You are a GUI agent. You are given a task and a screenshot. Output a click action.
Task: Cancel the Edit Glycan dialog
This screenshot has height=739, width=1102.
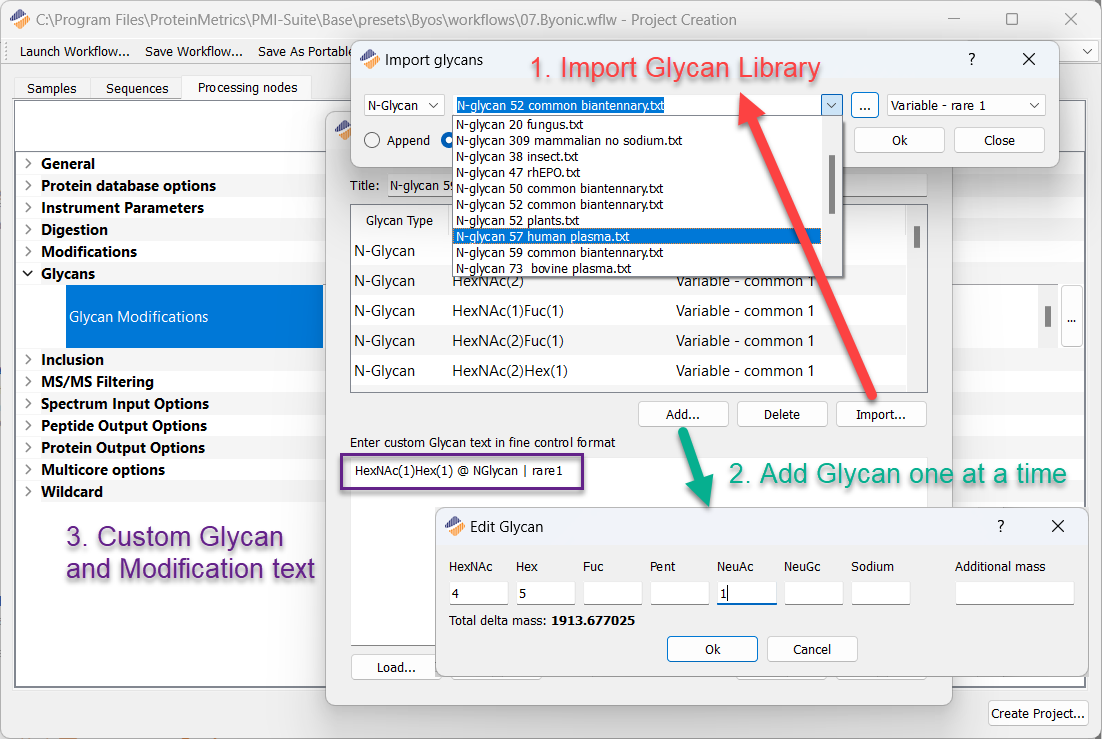pos(812,649)
